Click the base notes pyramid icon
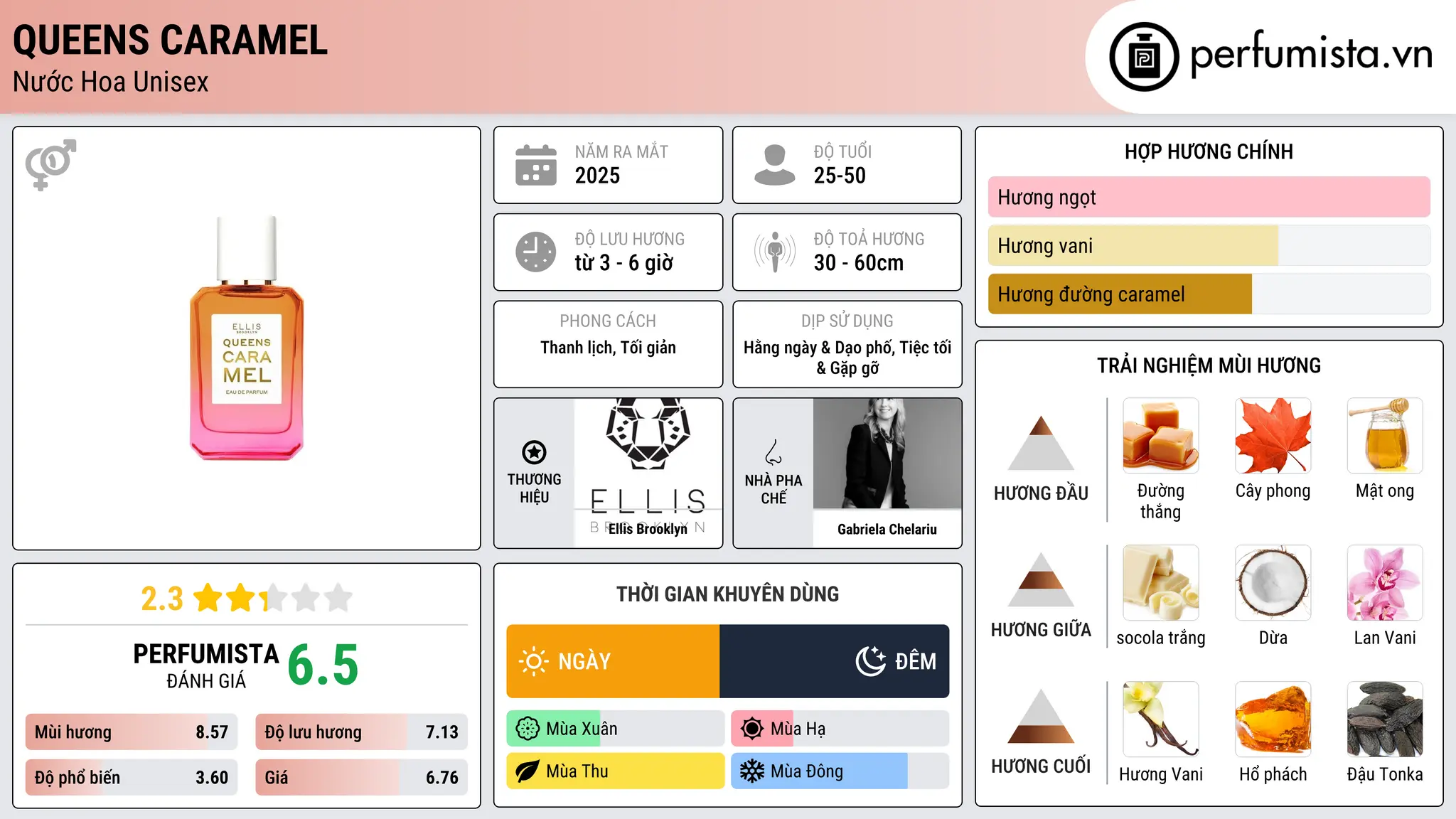The height and width of the screenshot is (819, 1456). (x=1041, y=716)
